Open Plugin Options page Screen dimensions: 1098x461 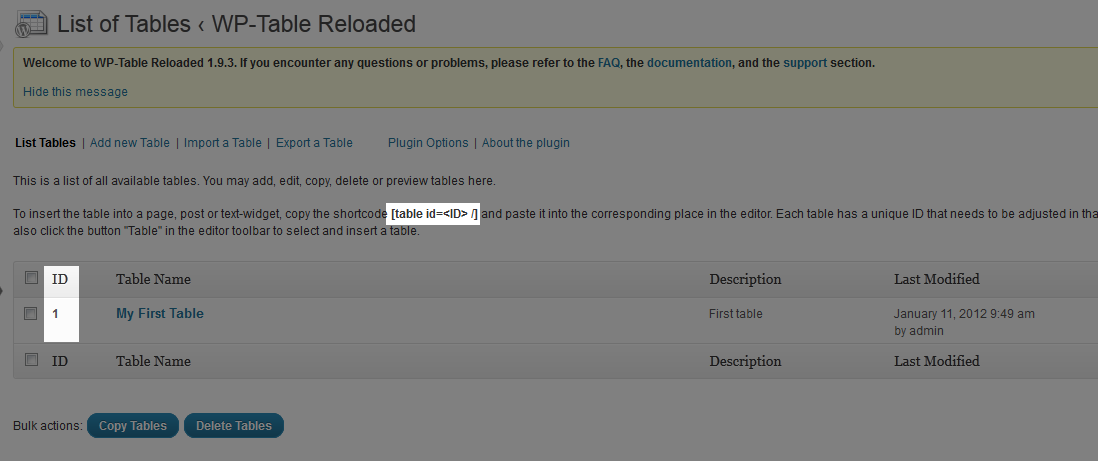(428, 143)
